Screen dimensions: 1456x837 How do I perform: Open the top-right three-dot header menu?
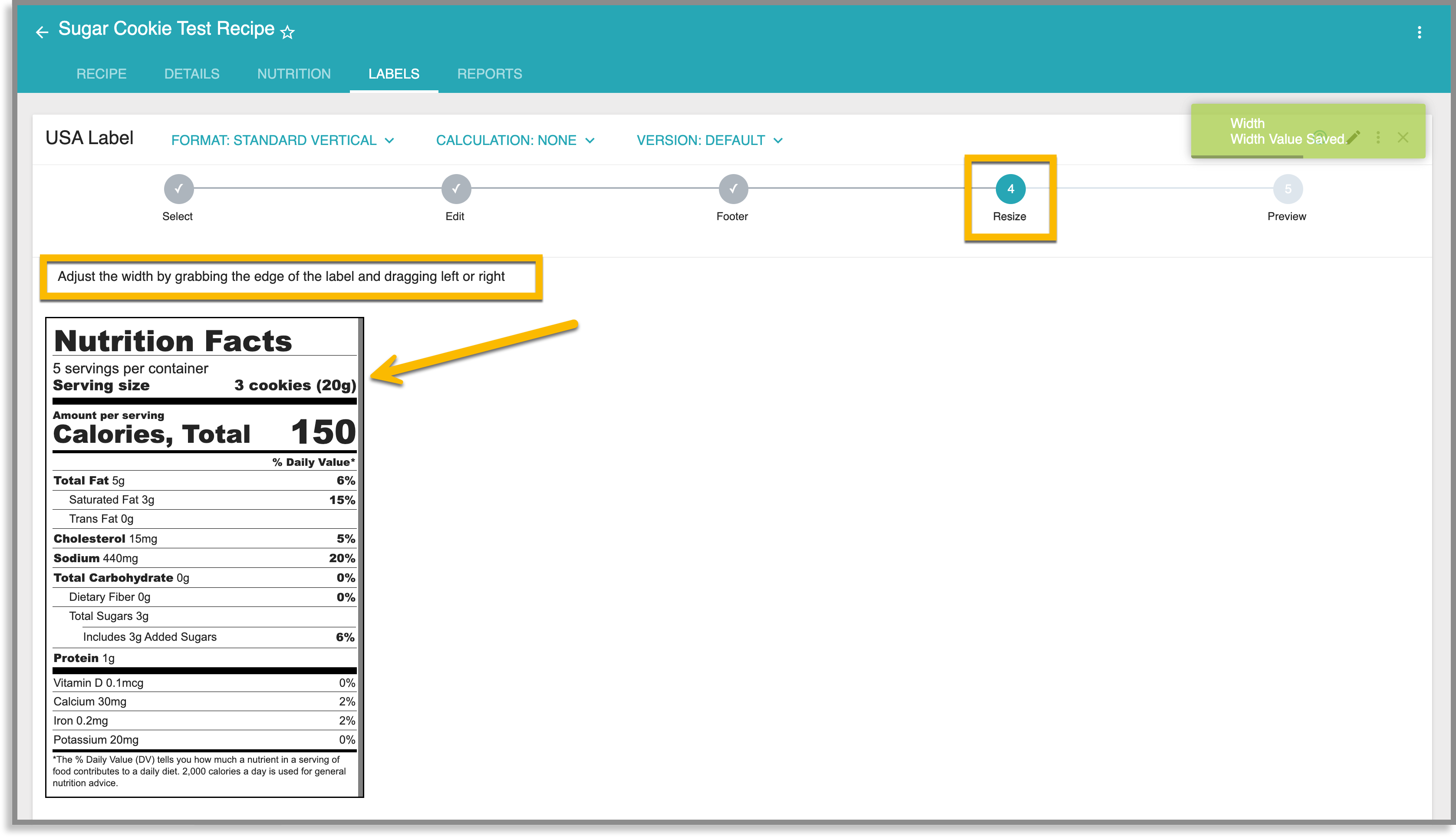(1419, 32)
